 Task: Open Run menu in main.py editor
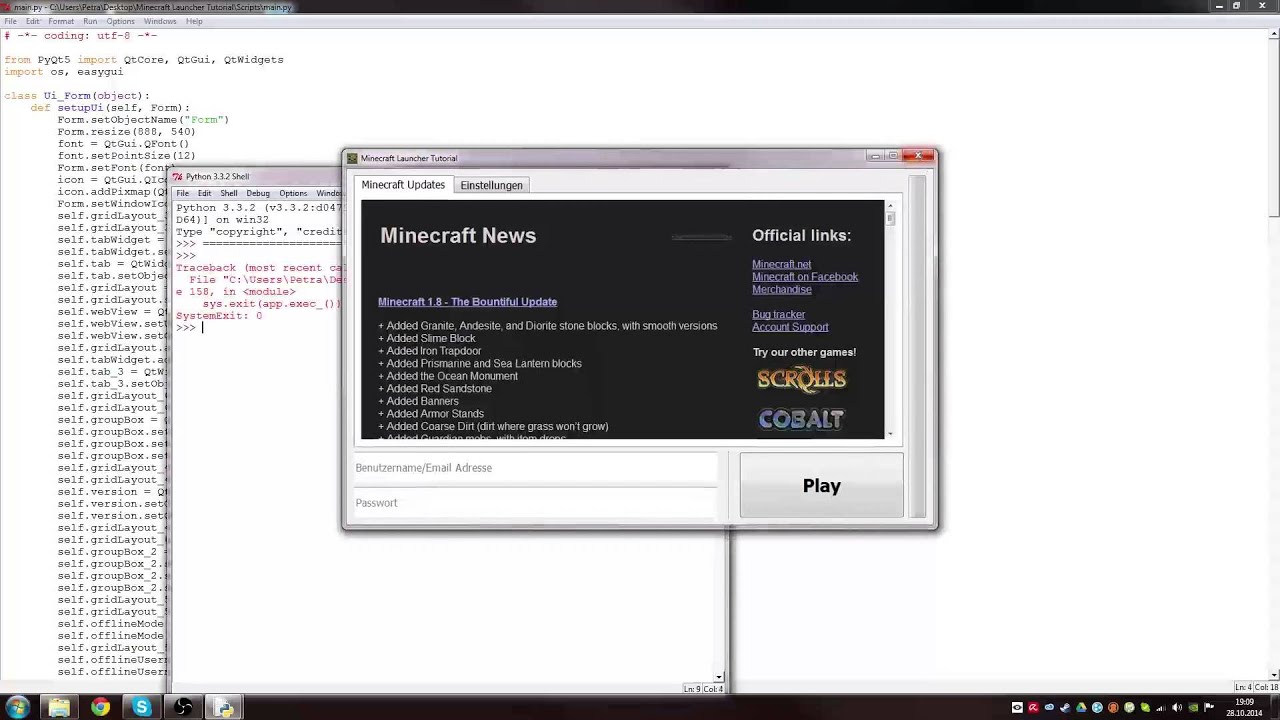(91, 21)
